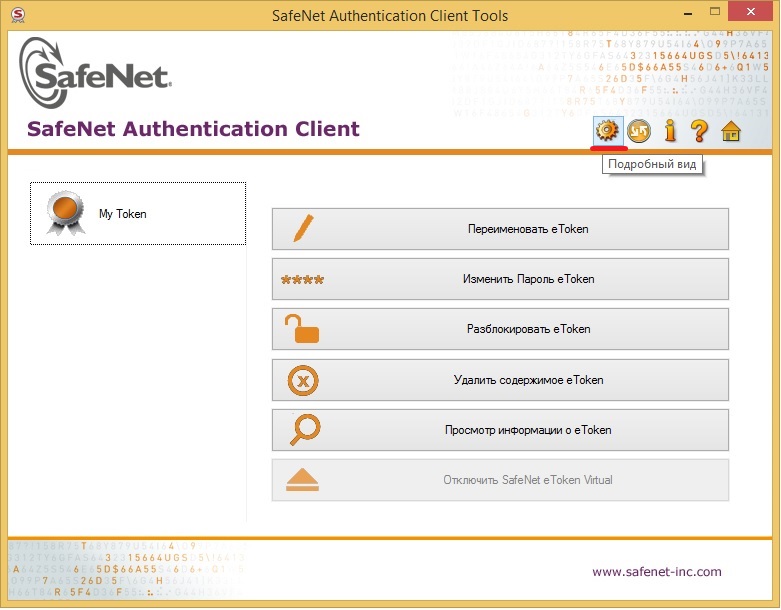Click Просмотр информации о eToken button
Screen dimensions: 781x610
tap(500, 430)
